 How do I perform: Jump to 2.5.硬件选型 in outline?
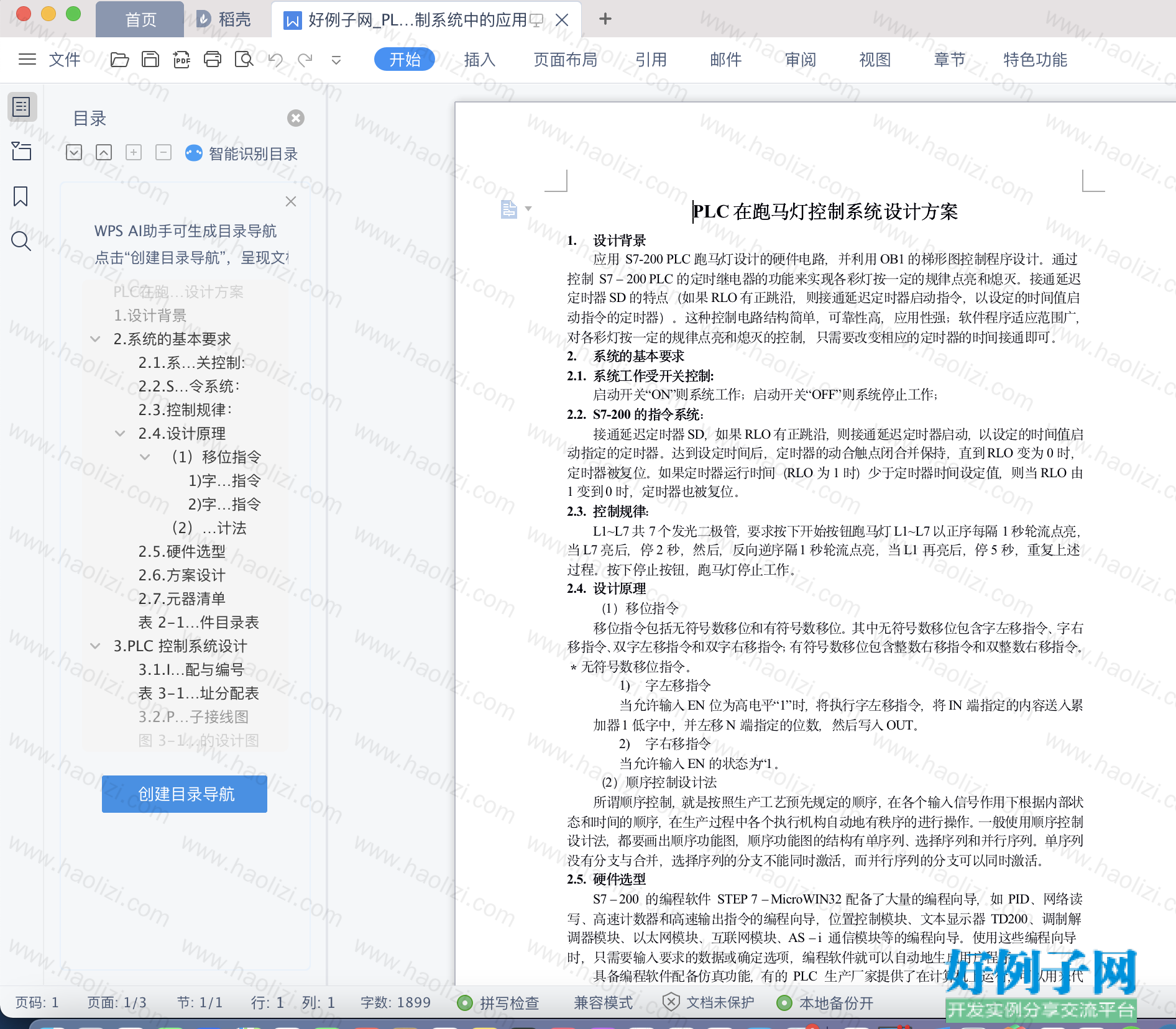[x=182, y=551]
